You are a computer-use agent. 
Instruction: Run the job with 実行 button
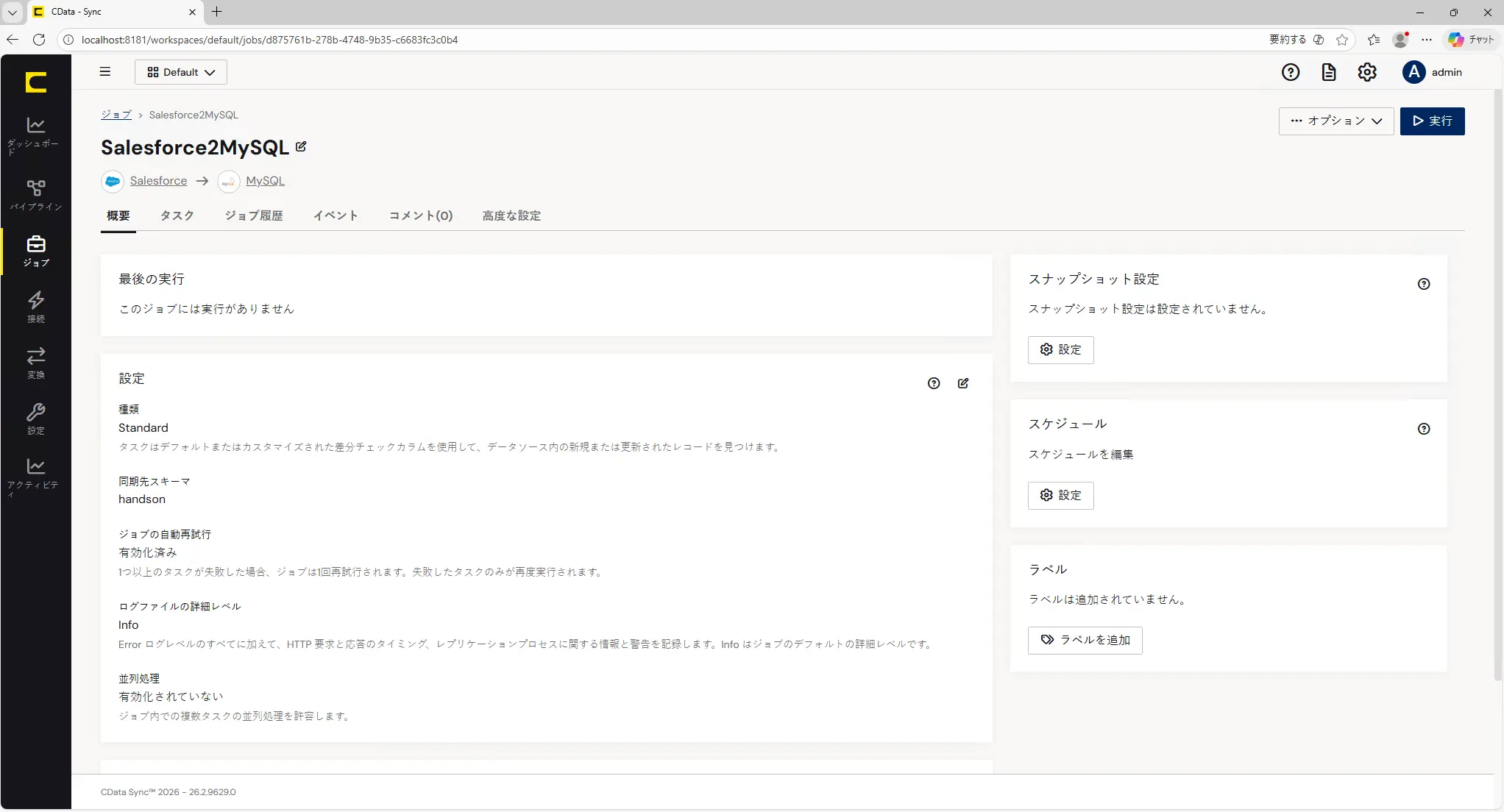(1432, 121)
